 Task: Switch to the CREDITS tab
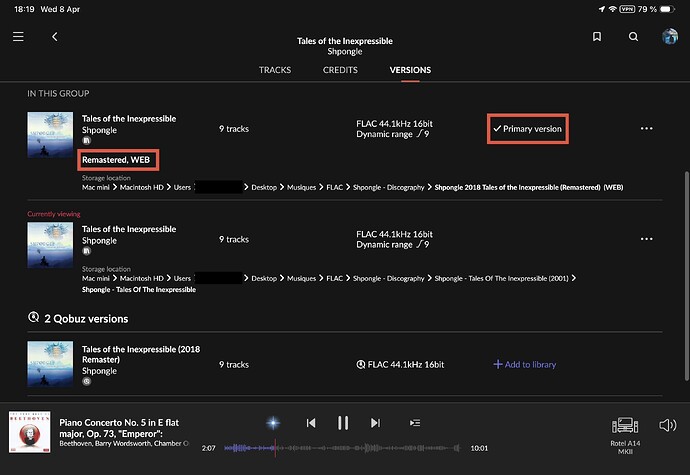pyautogui.click(x=340, y=70)
